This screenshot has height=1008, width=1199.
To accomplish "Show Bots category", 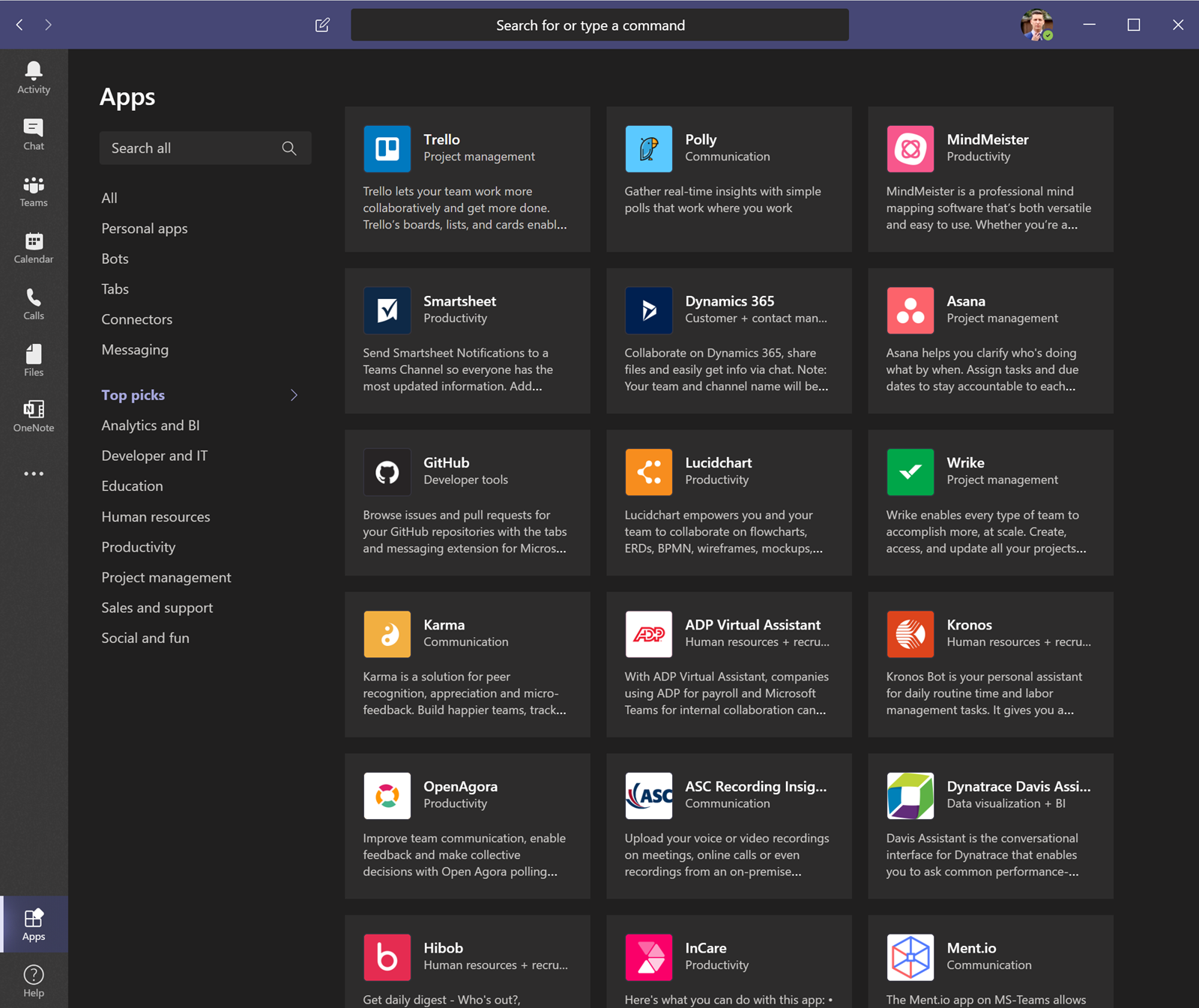I will click(115, 259).
